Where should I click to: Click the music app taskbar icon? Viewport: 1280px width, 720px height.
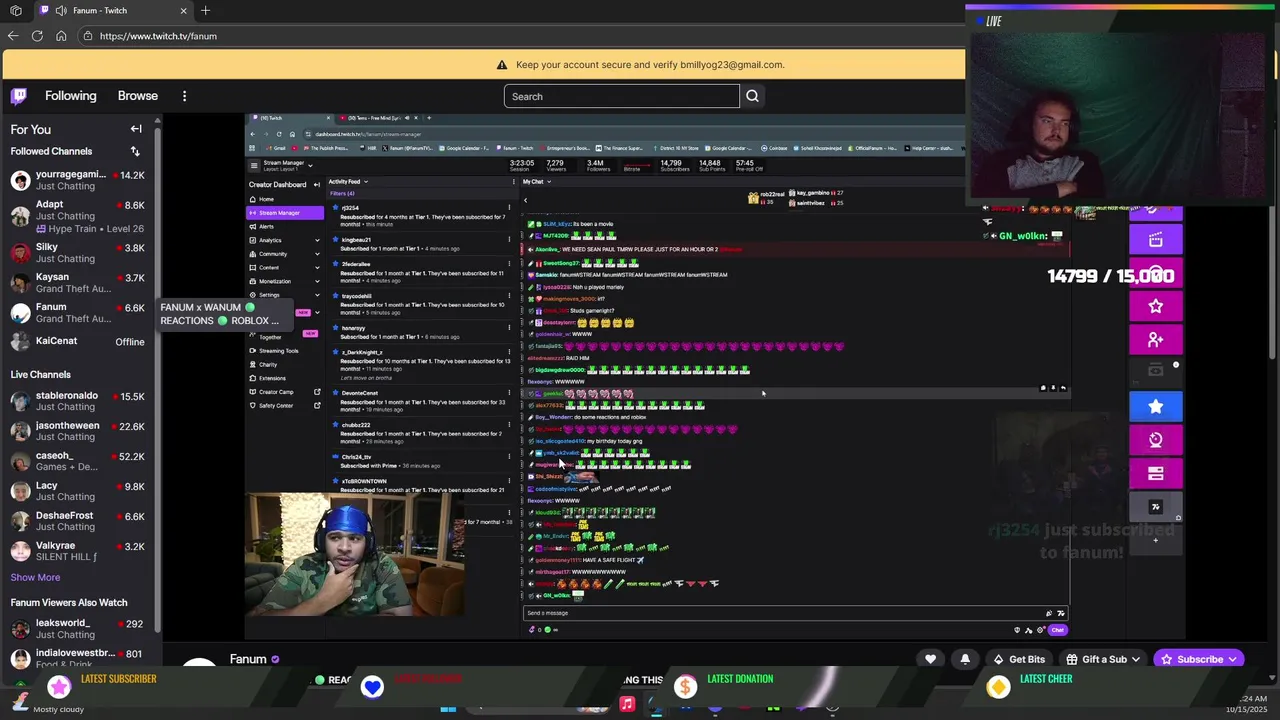tap(627, 704)
